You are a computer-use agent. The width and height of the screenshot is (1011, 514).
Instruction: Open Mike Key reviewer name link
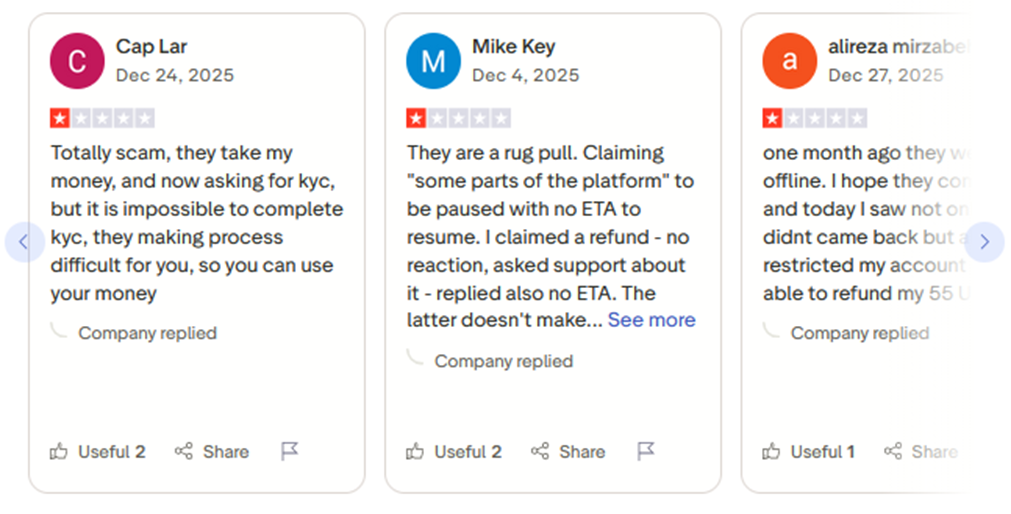pyautogui.click(x=513, y=46)
